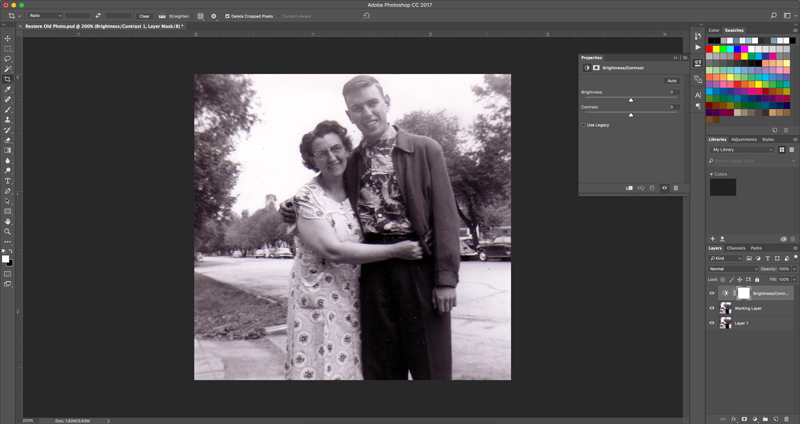Switch to the Styles tab
This screenshot has width=800, height=424.
pos(768,139)
